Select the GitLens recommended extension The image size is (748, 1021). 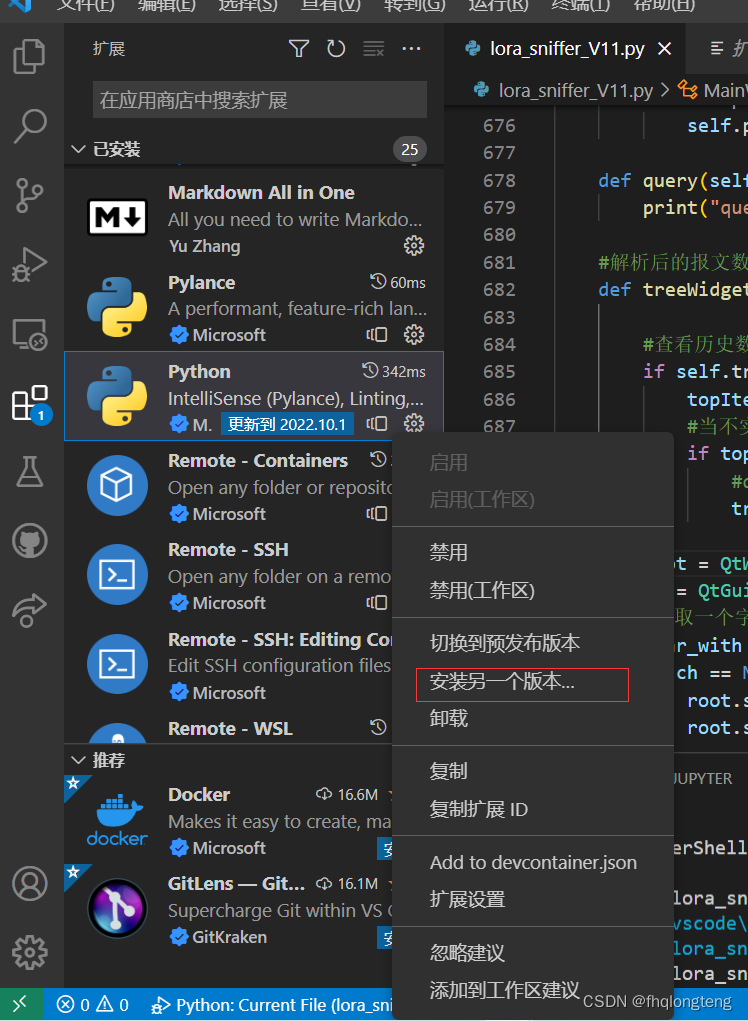[229, 910]
